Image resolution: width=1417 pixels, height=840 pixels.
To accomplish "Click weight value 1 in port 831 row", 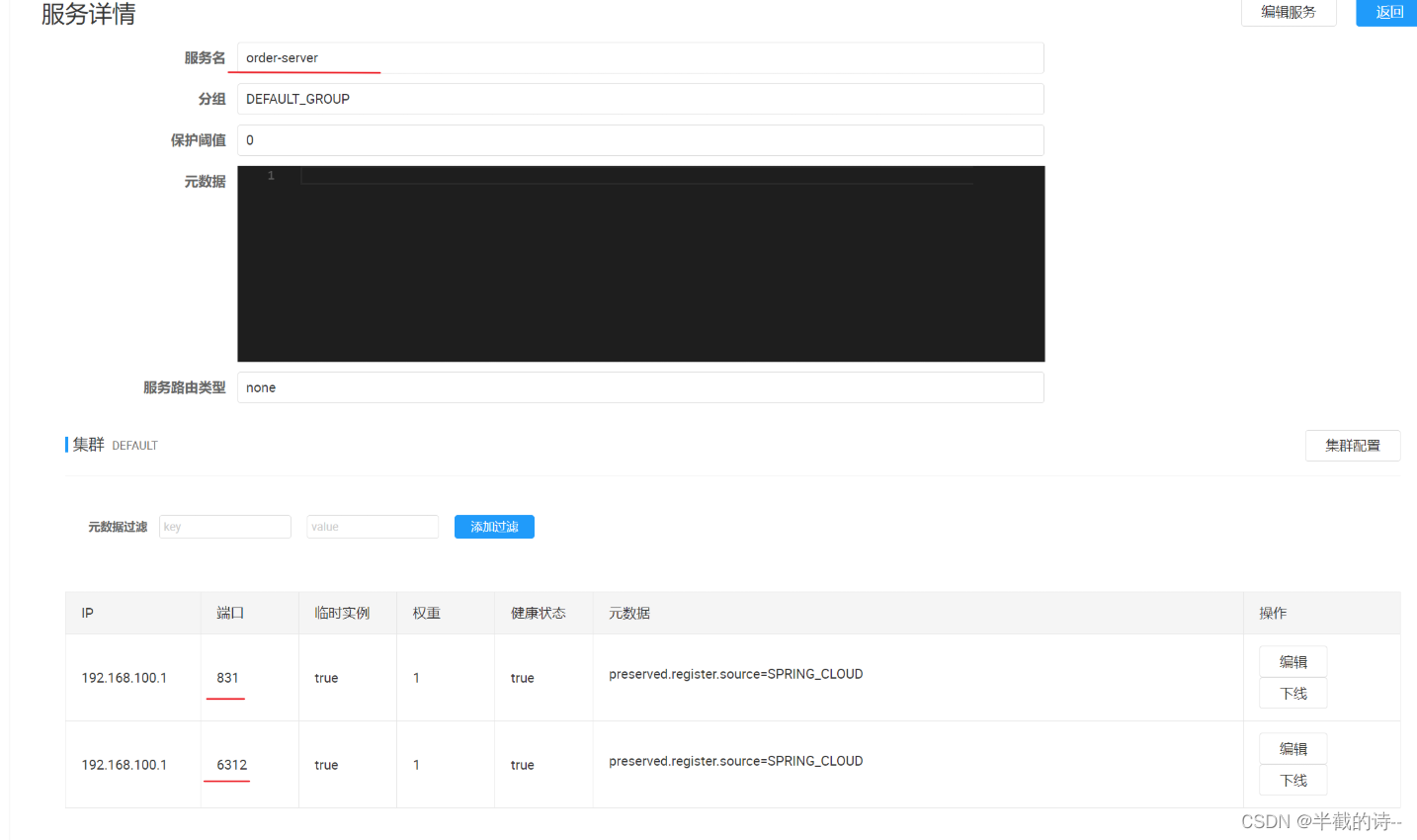I will (x=416, y=678).
